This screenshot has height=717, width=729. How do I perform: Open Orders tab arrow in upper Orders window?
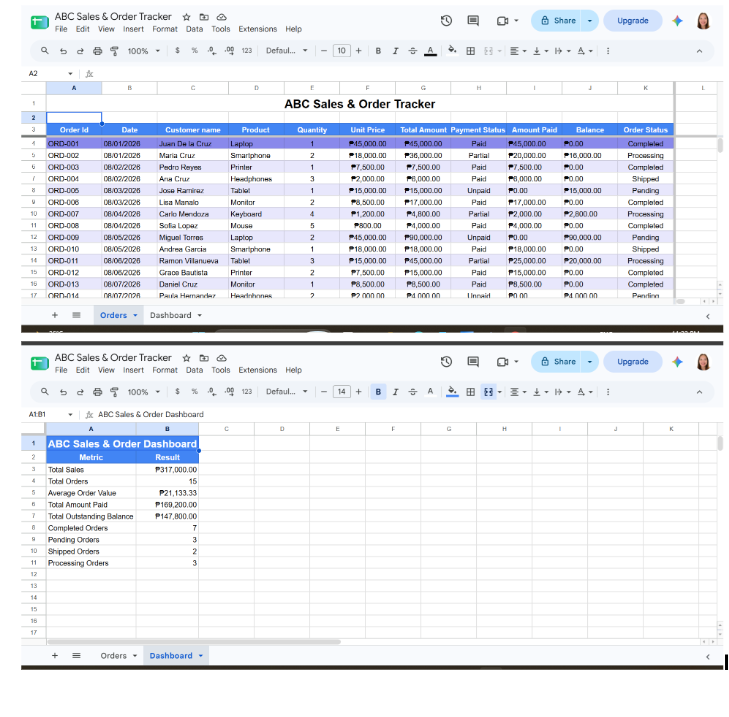(x=135, y=315)
